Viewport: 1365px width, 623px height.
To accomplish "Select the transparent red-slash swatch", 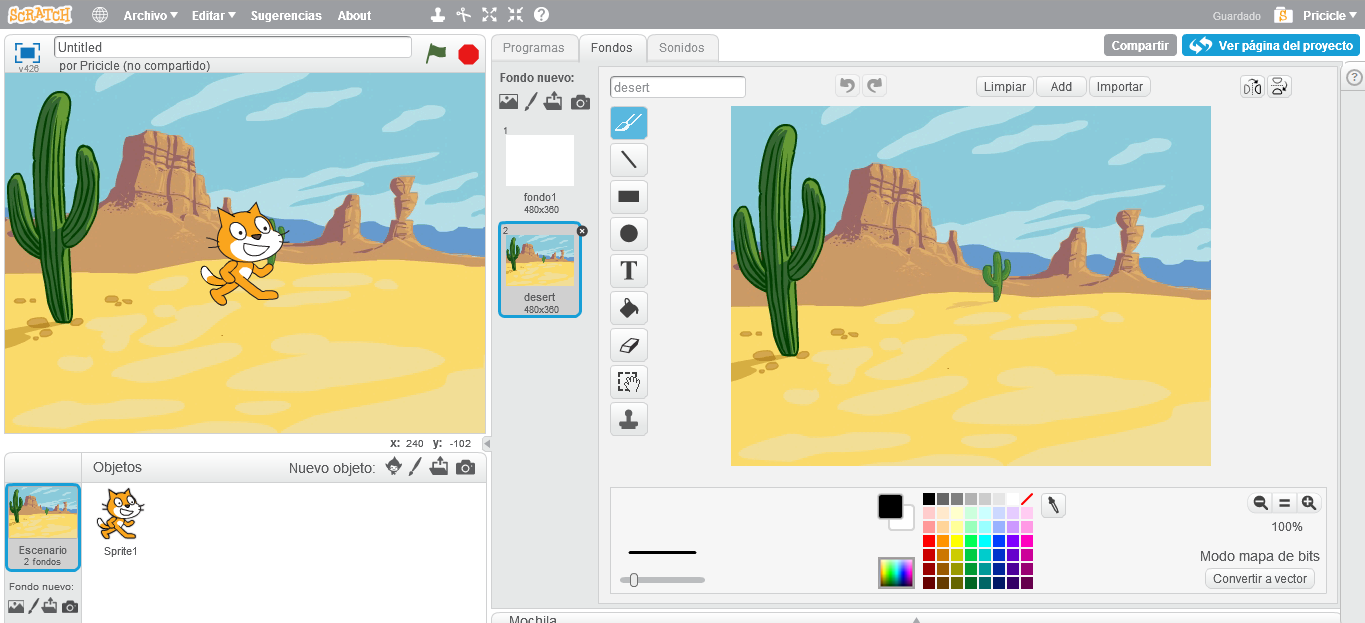I will coord(1027,499).
